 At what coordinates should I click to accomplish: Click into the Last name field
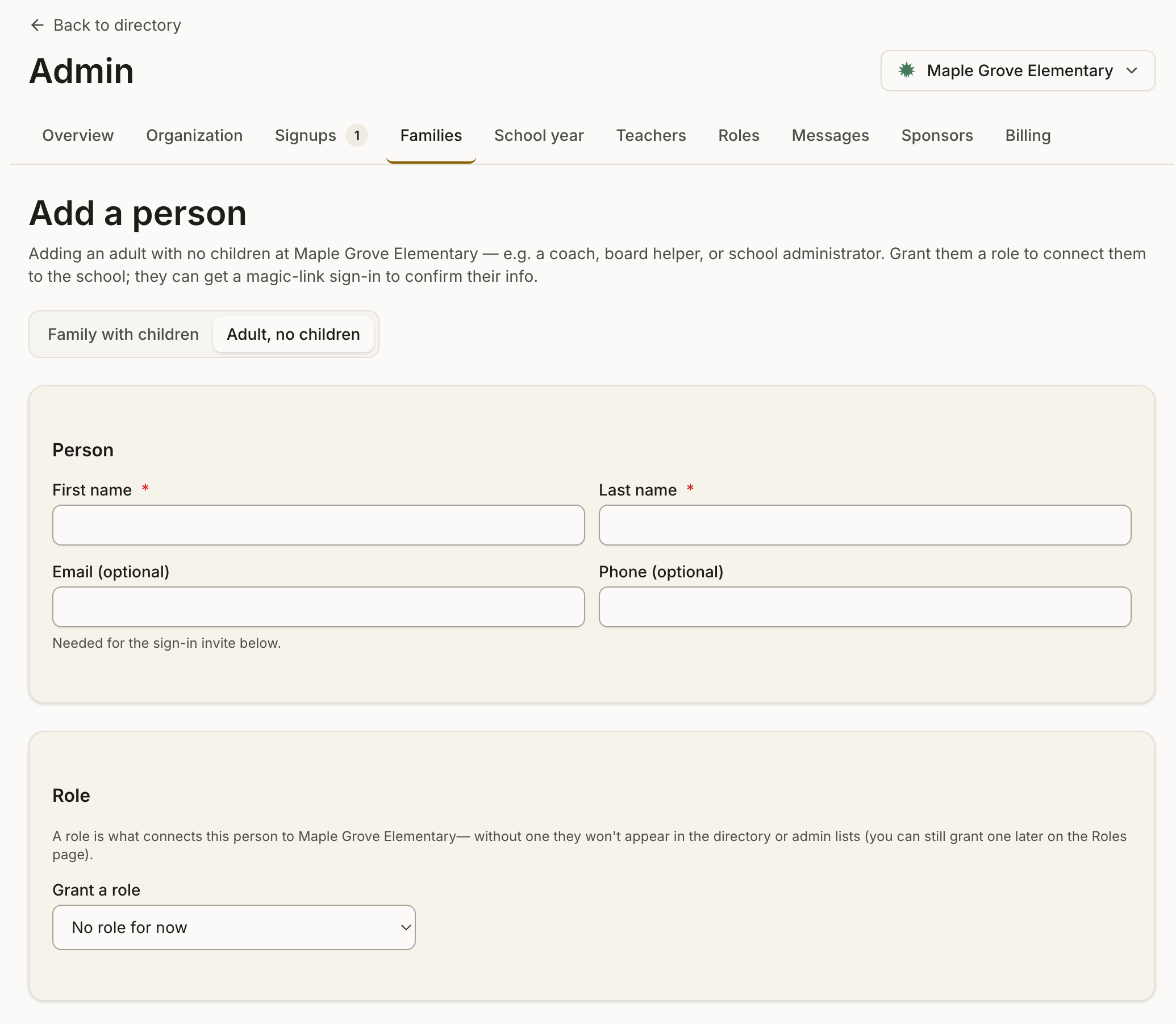(865, 525)
